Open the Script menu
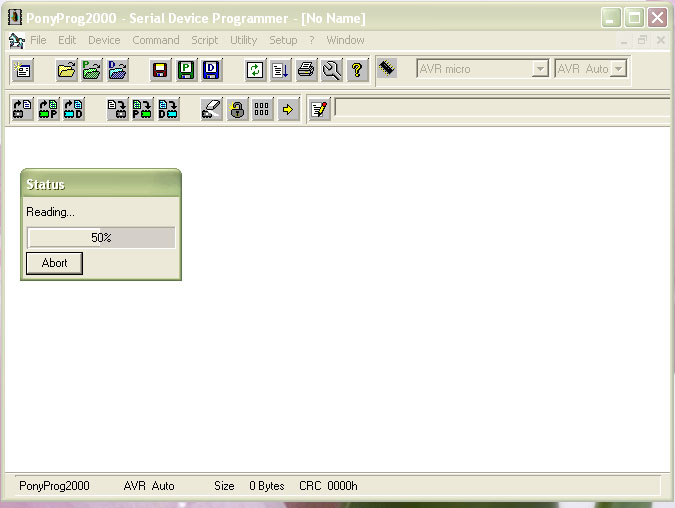This screenshot has height=508, width=675. click(x=204, y=40)
